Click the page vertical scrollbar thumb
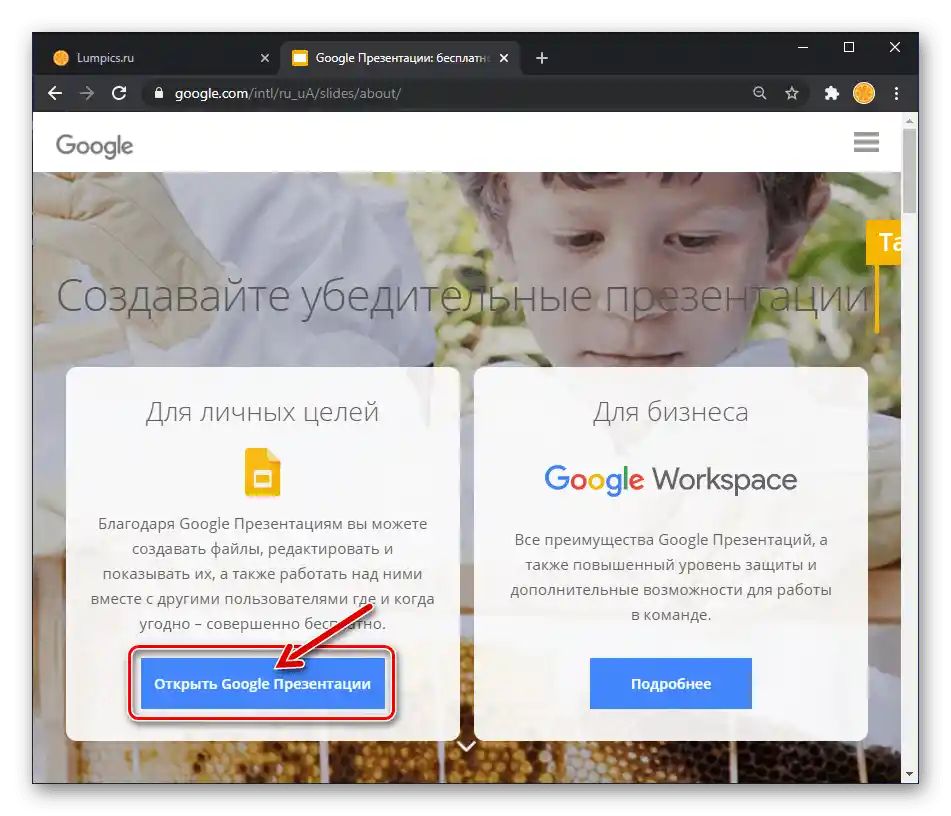Image resolution: width=951 pixels, height=816 pixels. tap(909, 170)
